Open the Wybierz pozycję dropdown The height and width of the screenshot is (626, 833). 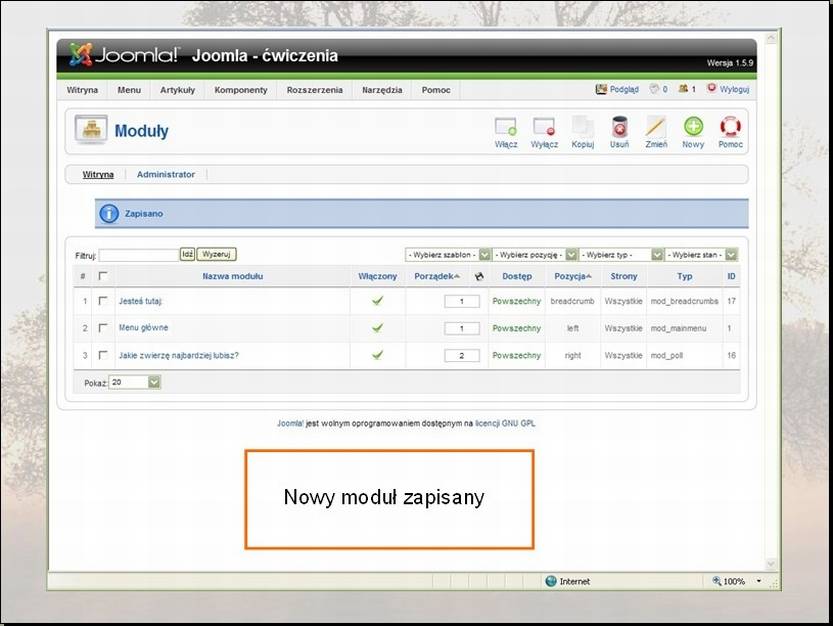click(x=534, y=255)
